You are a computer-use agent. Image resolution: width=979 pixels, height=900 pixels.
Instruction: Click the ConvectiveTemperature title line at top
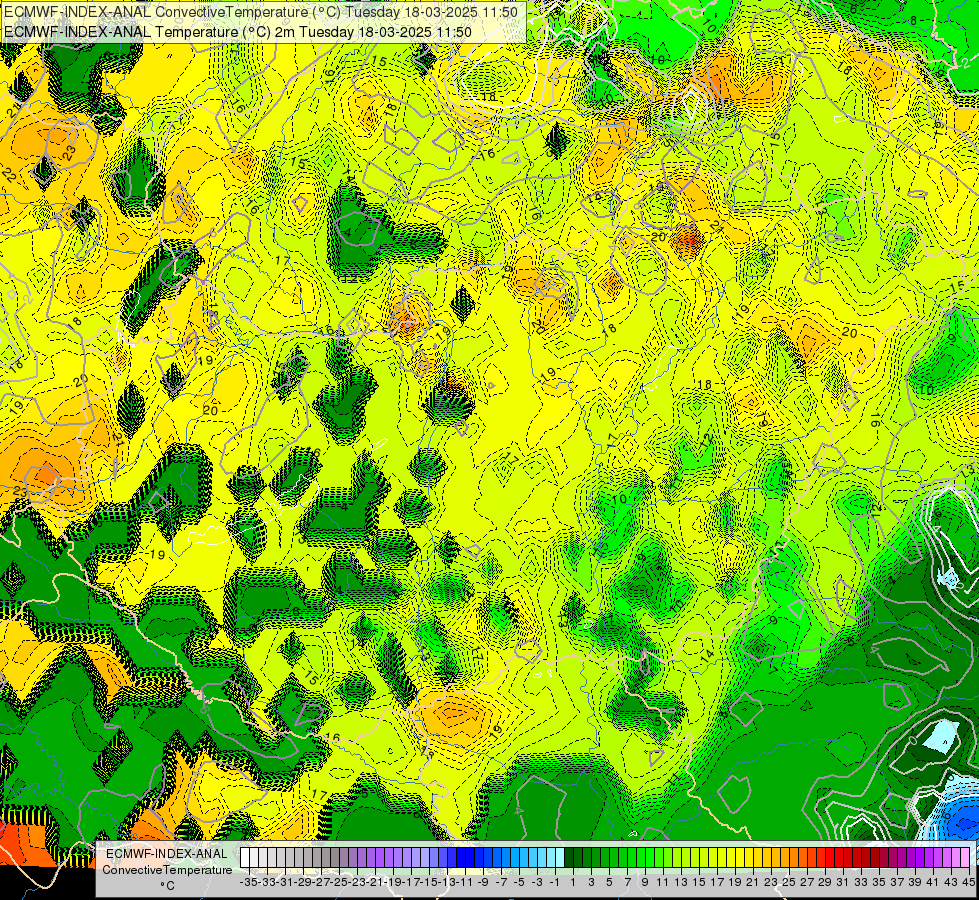261,12
